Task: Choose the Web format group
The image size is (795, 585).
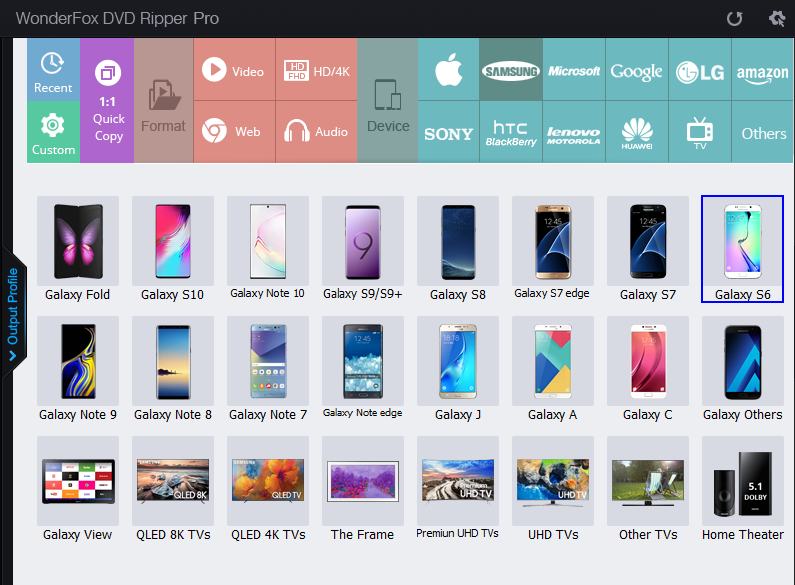Action: 234,132
